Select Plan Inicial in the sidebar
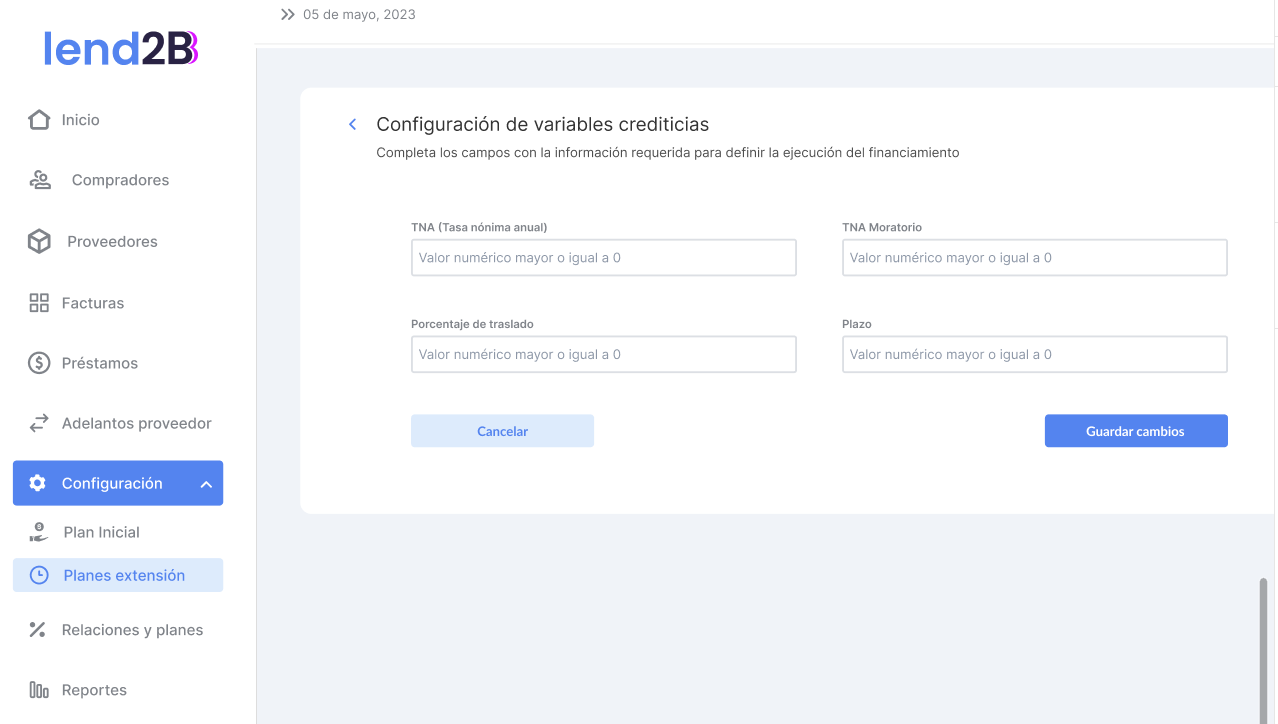This screenshot has width=1278, height=724. (101, 532)
